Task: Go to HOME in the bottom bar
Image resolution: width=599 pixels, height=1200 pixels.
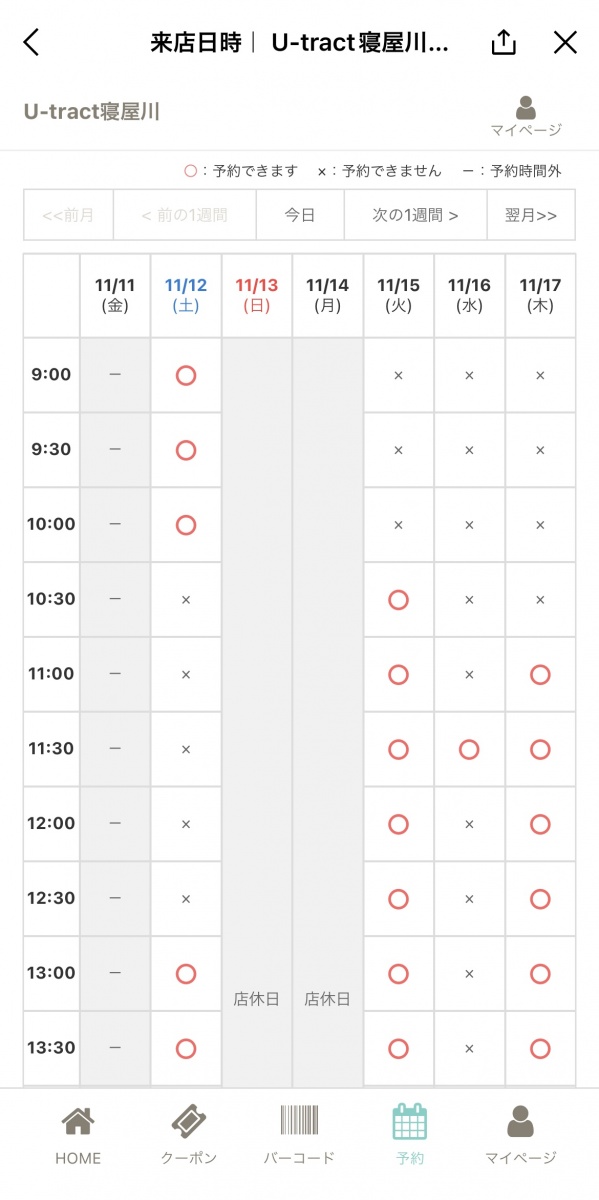Action: (78, 1135)
